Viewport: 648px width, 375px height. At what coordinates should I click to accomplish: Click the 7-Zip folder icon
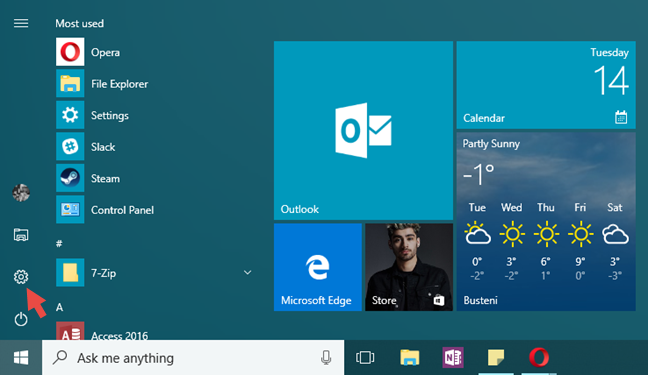click(70, 273)
